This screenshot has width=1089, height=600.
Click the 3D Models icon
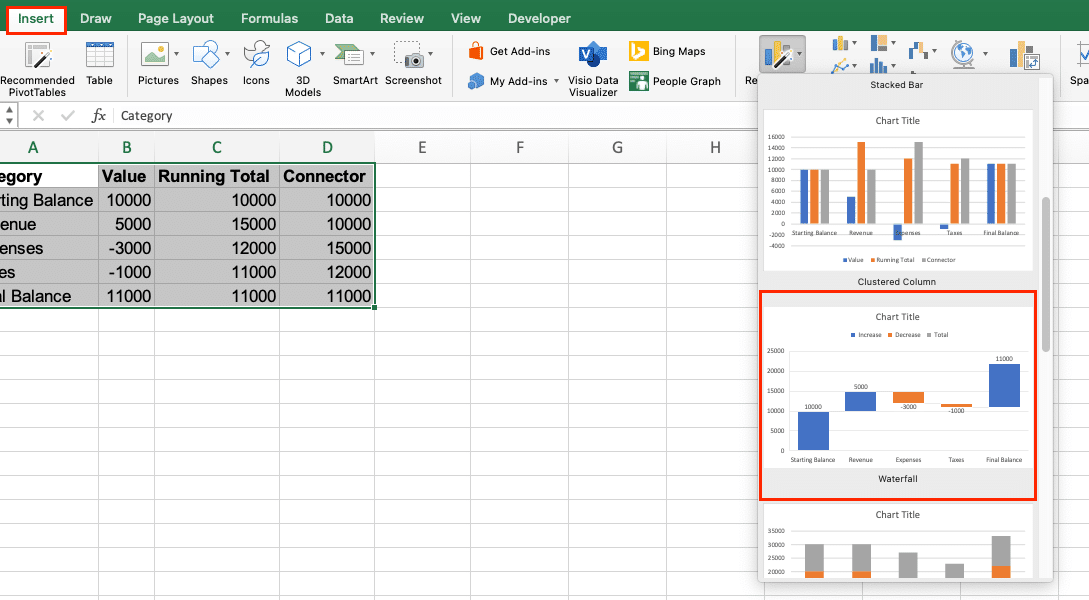click(x=299, y=54)
